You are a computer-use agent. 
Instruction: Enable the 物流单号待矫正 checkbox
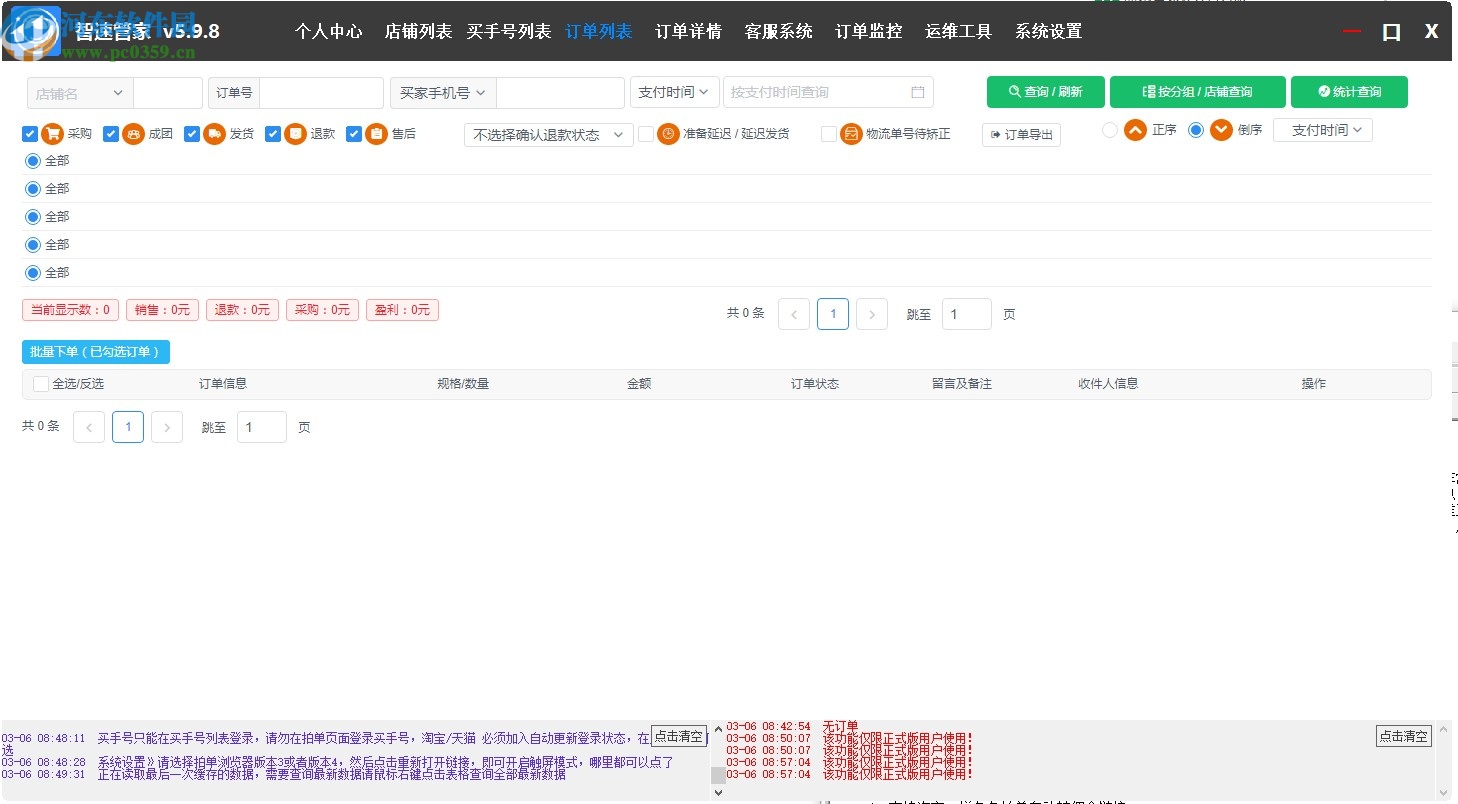tap(829, 134)
